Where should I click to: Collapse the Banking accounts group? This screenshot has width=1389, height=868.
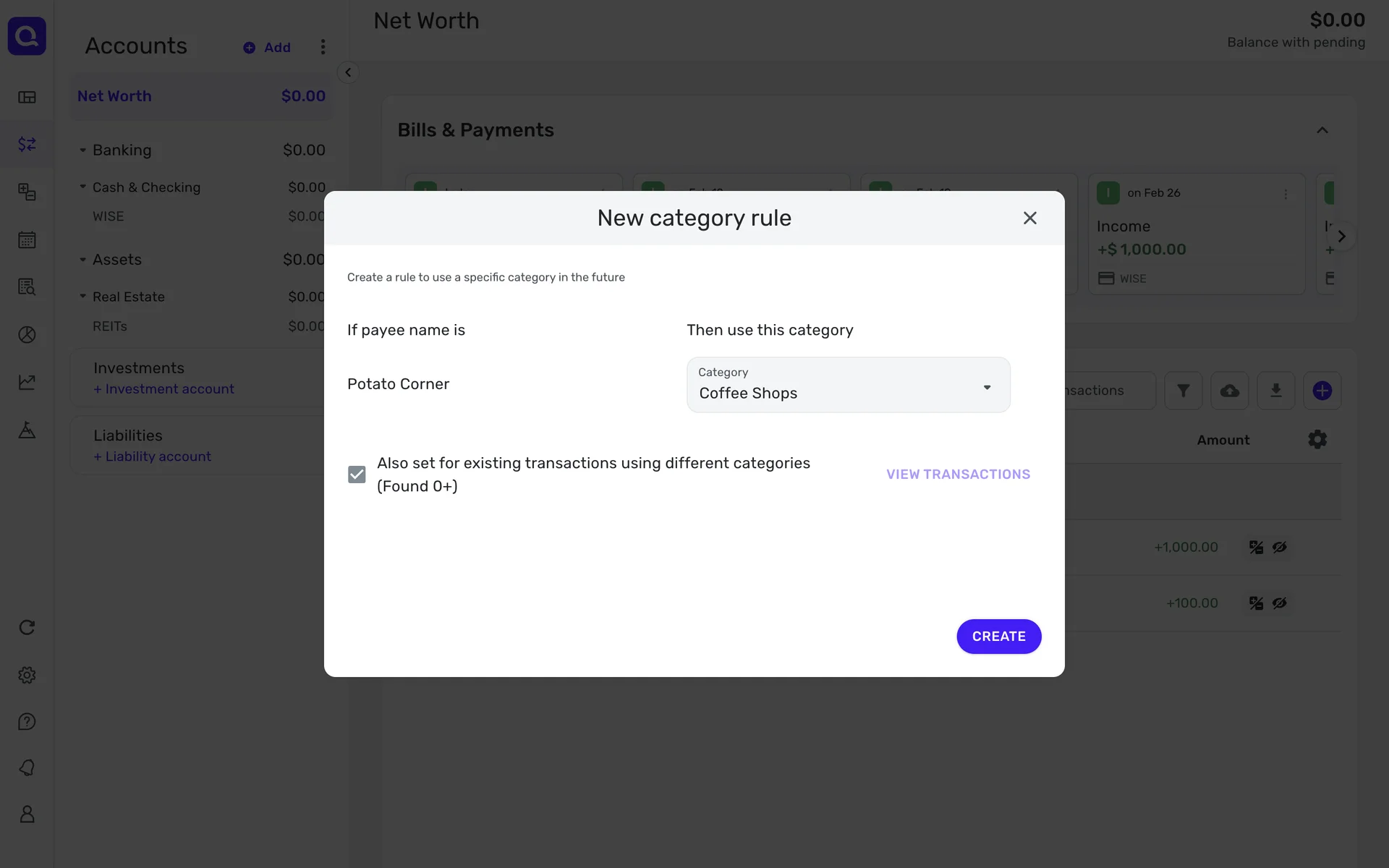[x=82, y=150]
